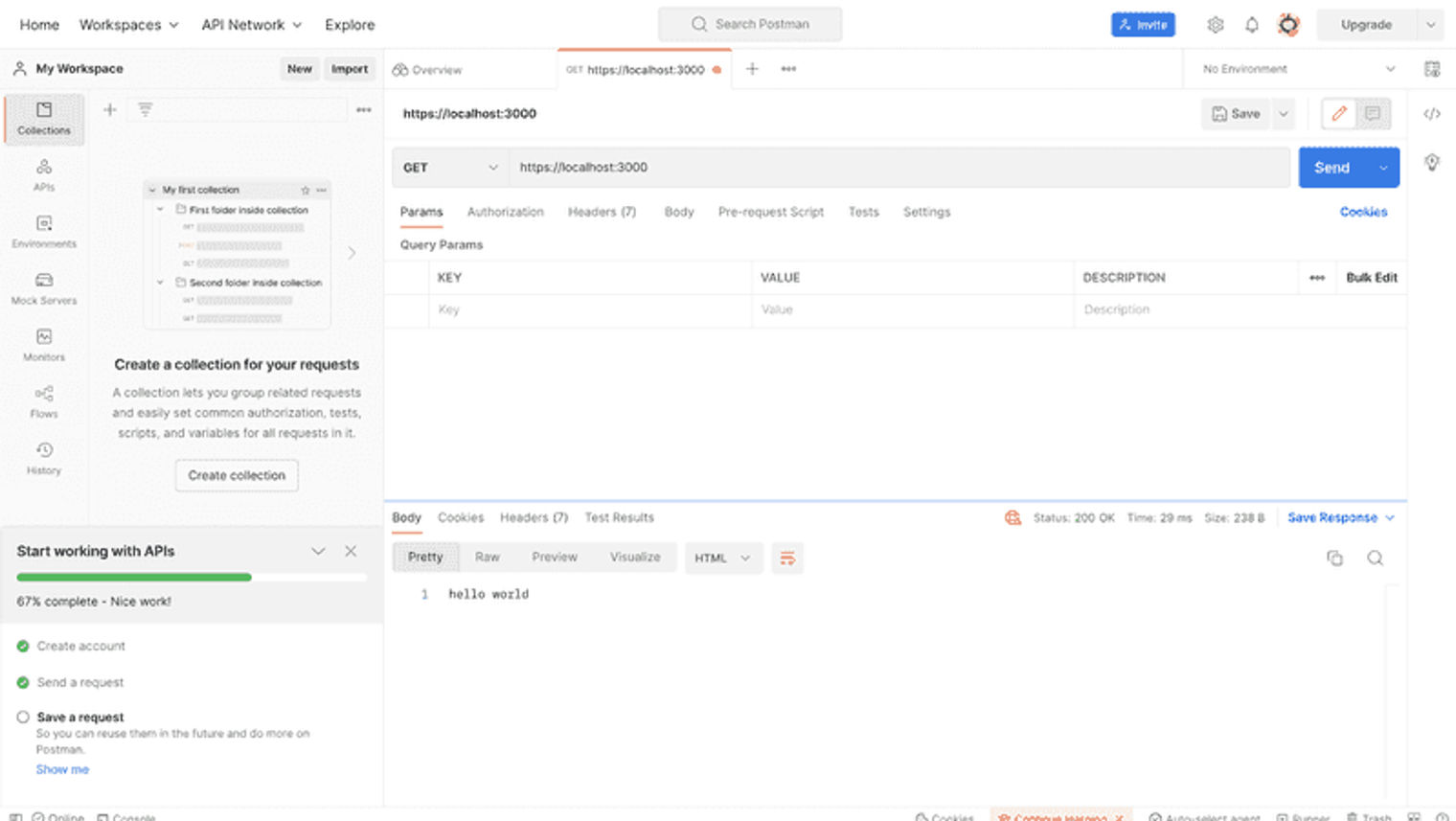Click the settings gear icon in header
Image resolution: width=1456 pixels, height=821 pixels.
click(x=1215, y=25)
